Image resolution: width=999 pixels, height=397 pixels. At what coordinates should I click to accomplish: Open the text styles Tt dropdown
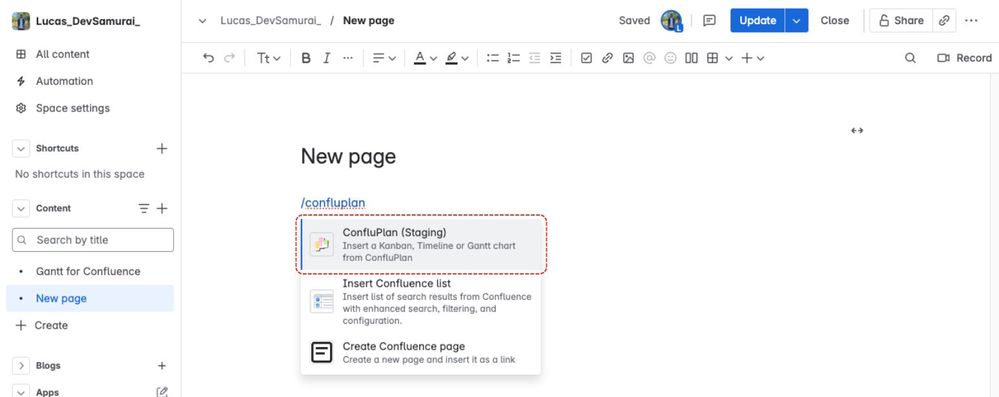pos(268,58)
